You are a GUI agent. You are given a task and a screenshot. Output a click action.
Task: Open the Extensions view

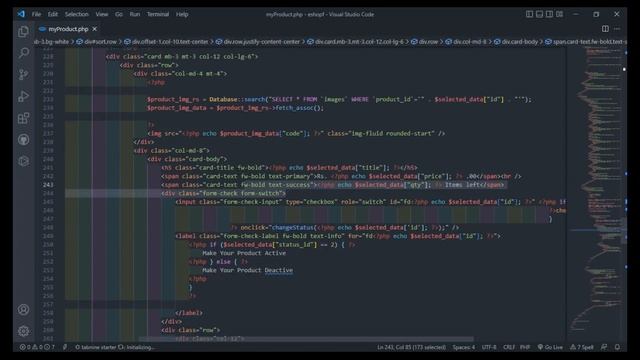[23, 118]
